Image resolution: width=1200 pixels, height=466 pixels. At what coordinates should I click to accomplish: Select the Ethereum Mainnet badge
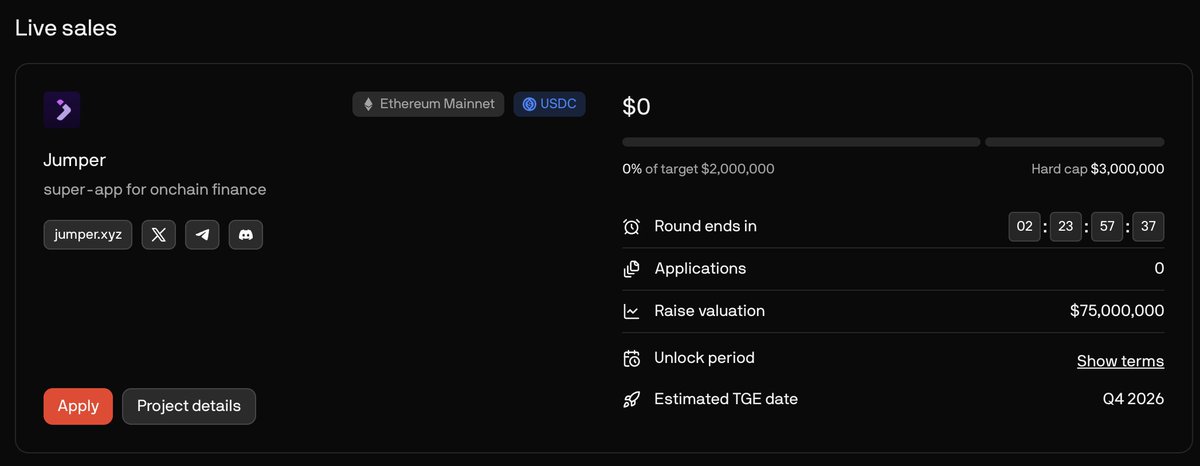[429, 104]
